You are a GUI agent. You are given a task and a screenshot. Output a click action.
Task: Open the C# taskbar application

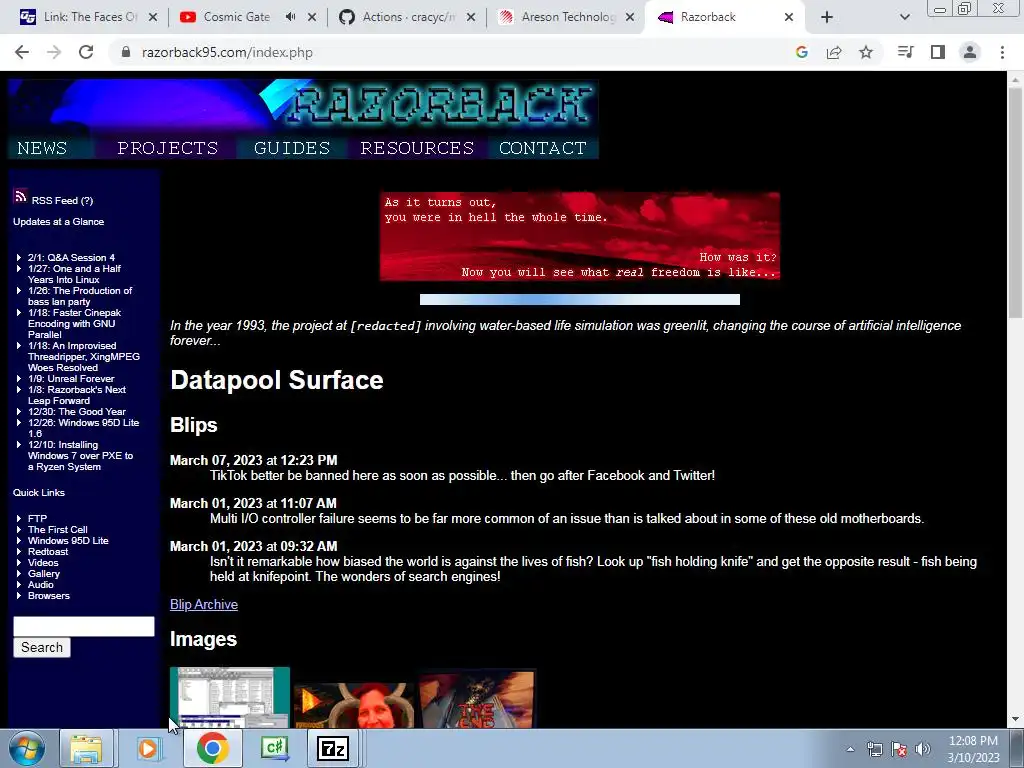(274, 749)
